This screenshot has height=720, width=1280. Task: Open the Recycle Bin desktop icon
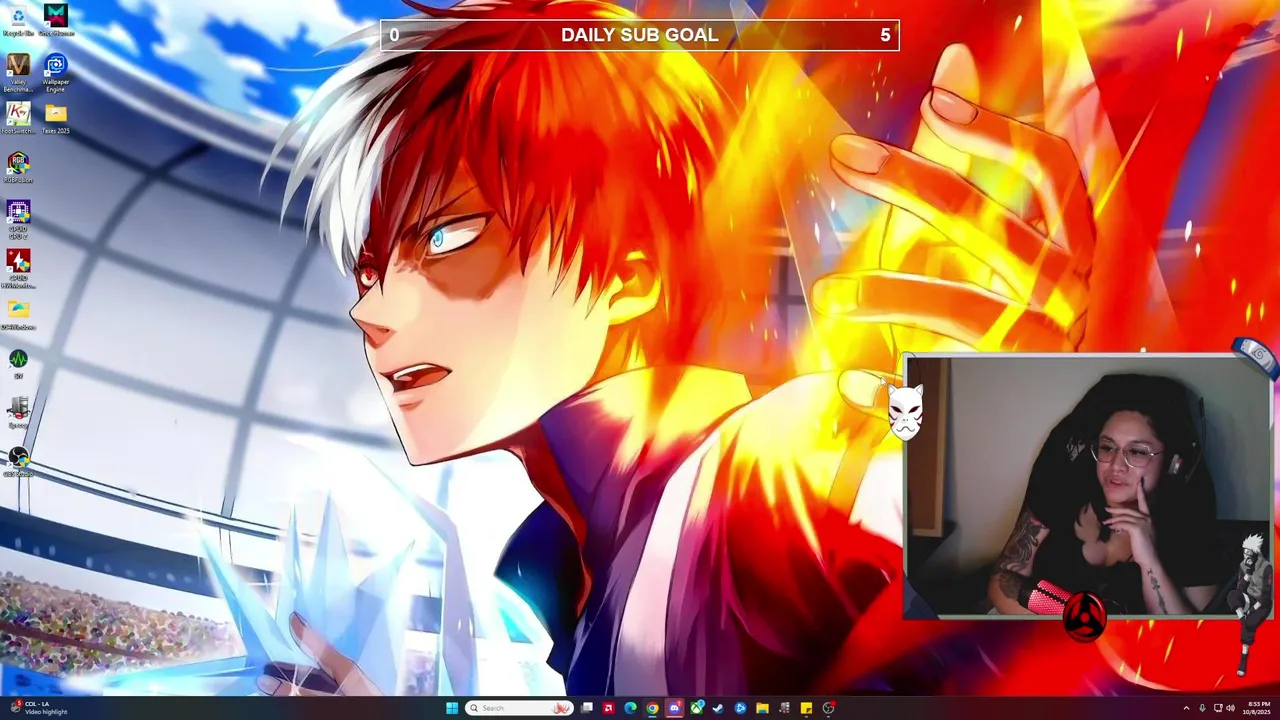coord(18,20)
